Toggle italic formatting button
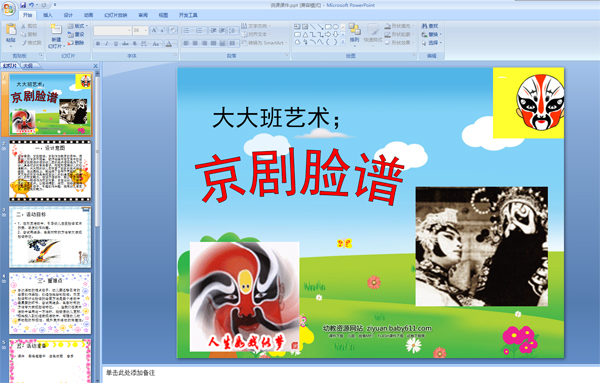Image resolution: width=600 pixels, height=383 pixels. pos(107,44)
